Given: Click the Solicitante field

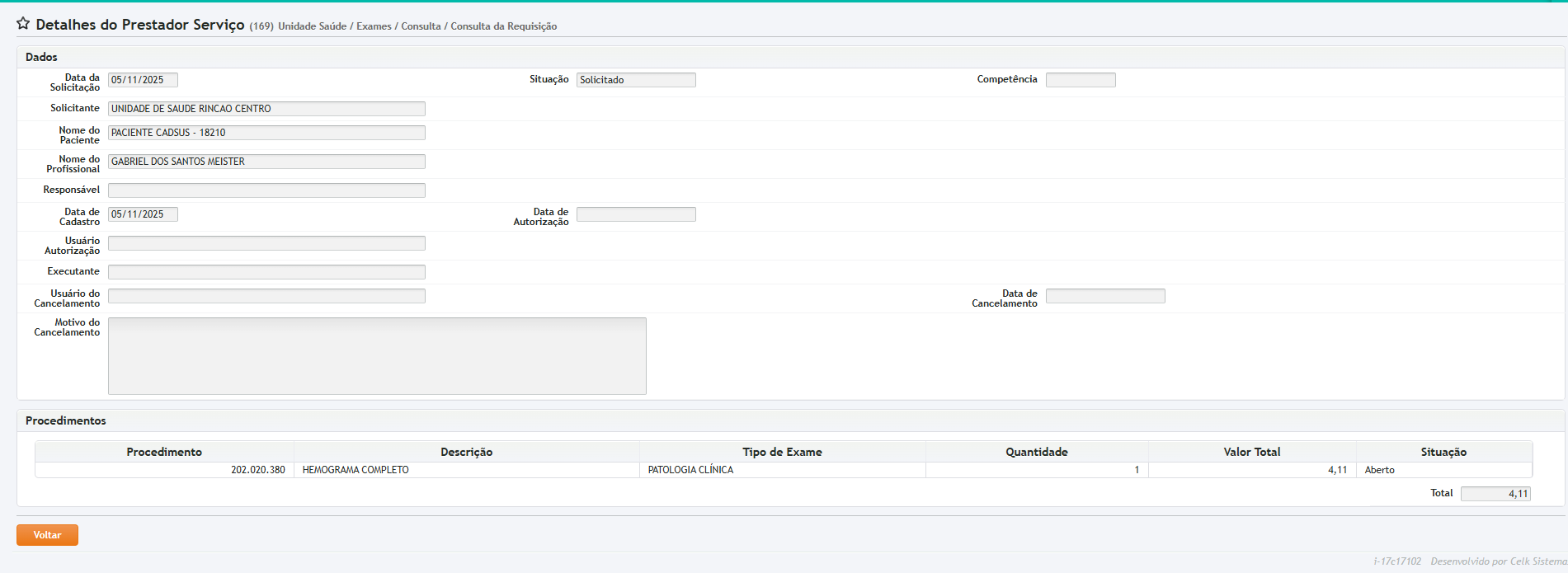Looking at the screenshot, I should pos(266,109).
